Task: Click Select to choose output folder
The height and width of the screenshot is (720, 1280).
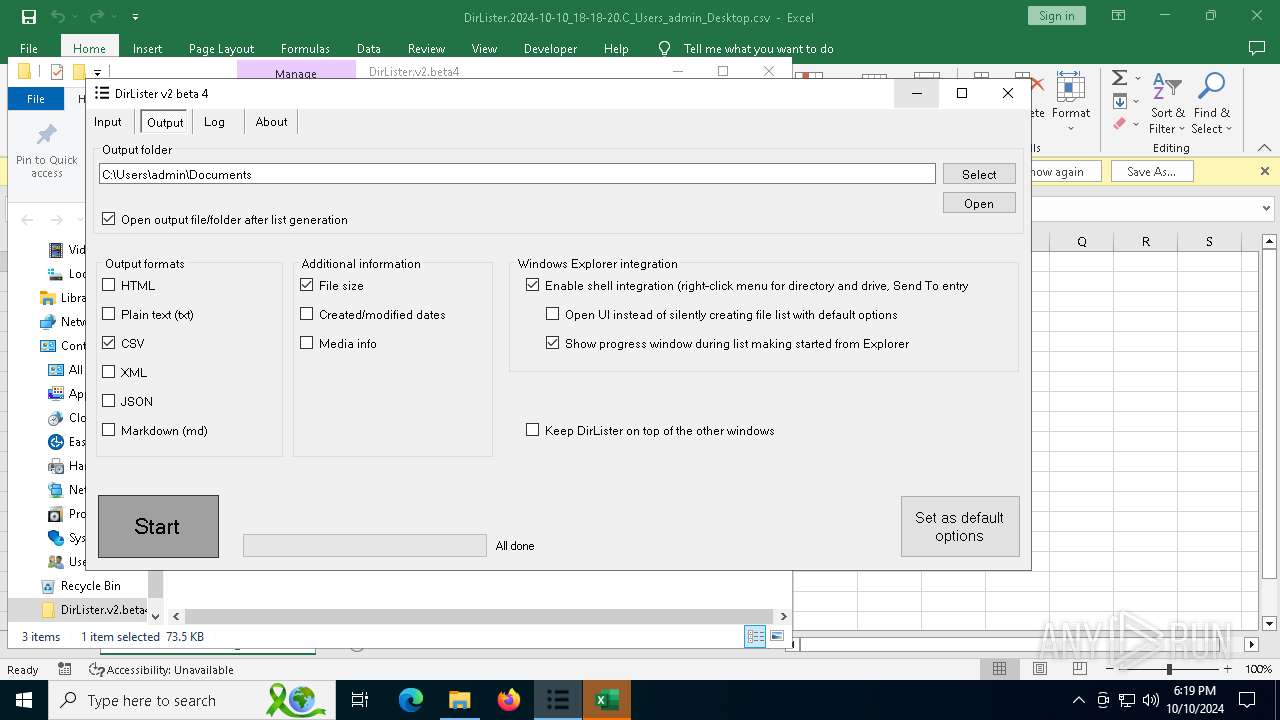Action: [x=979, y=174]
